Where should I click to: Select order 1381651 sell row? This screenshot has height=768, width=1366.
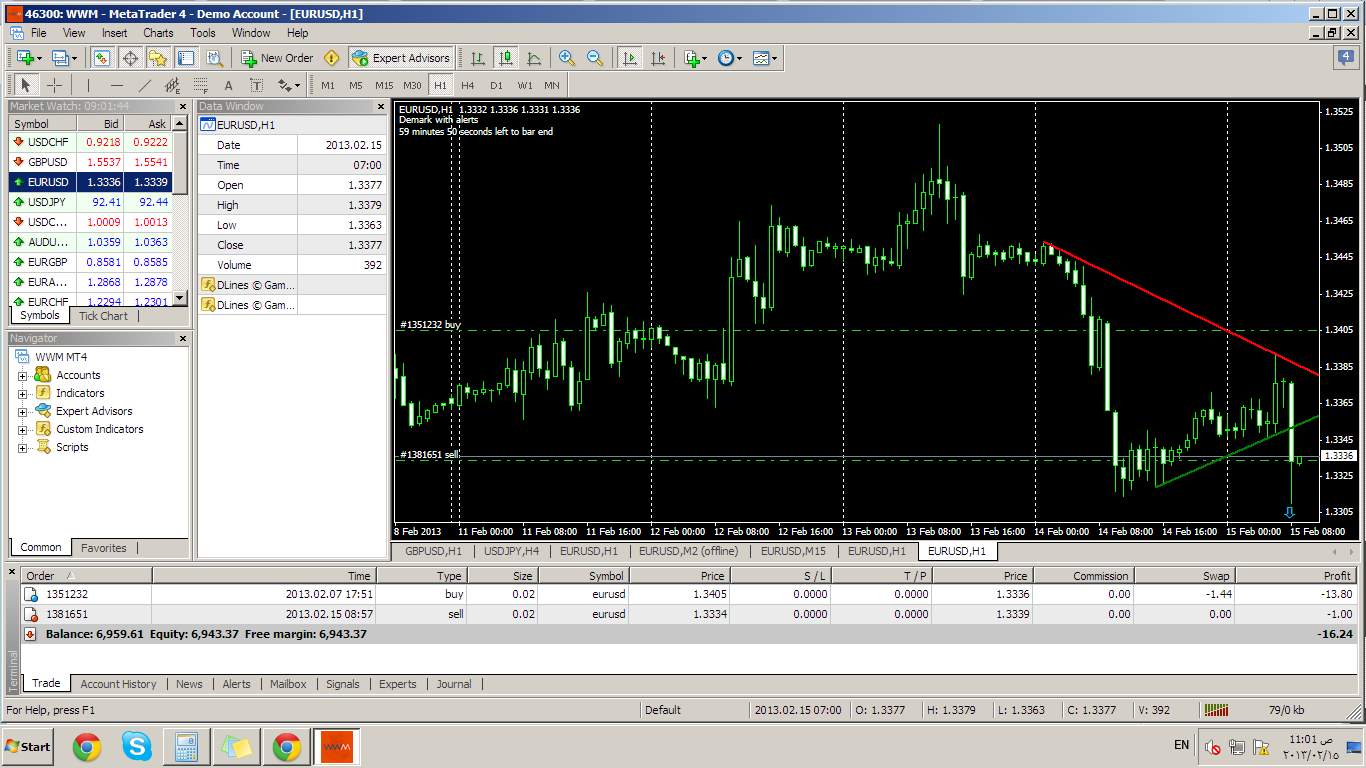[x=688, y=614]
